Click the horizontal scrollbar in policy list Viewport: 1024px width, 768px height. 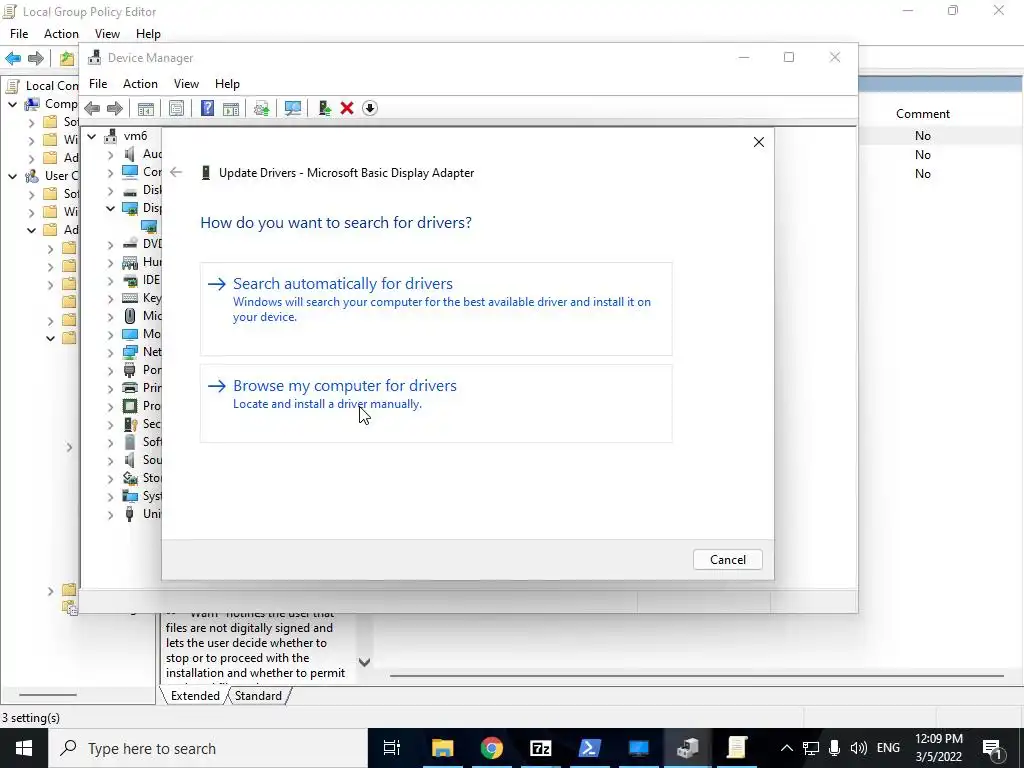pyautogui.click(x=696, y=675)
